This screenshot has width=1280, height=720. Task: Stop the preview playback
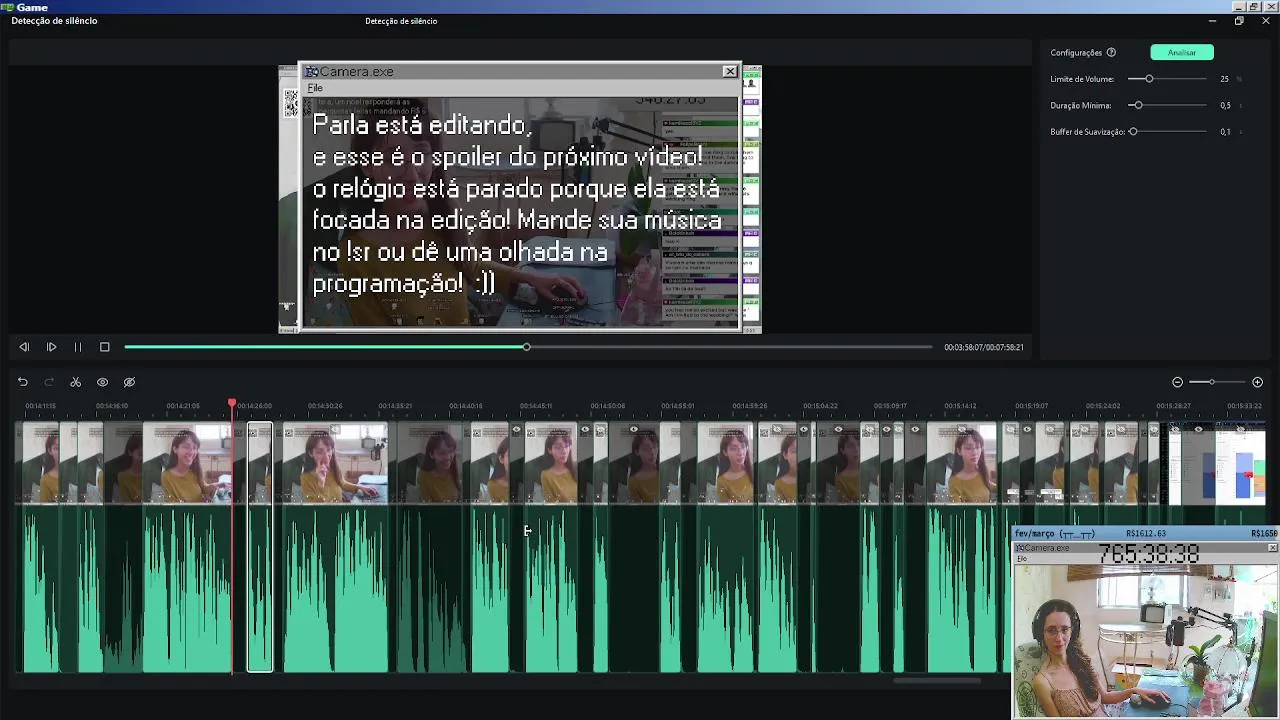pos(104,347)
